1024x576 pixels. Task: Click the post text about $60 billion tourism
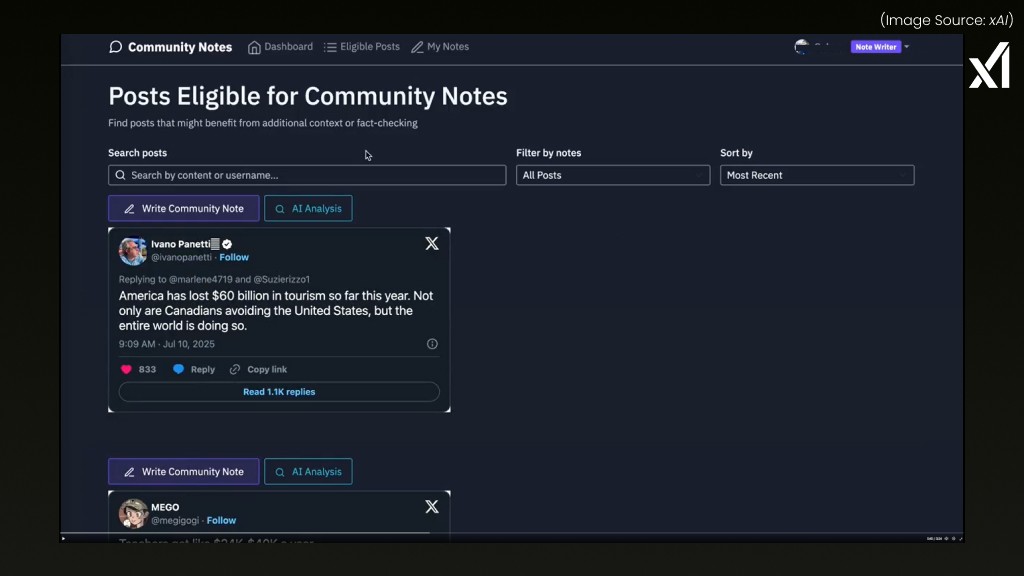[276, 311]
